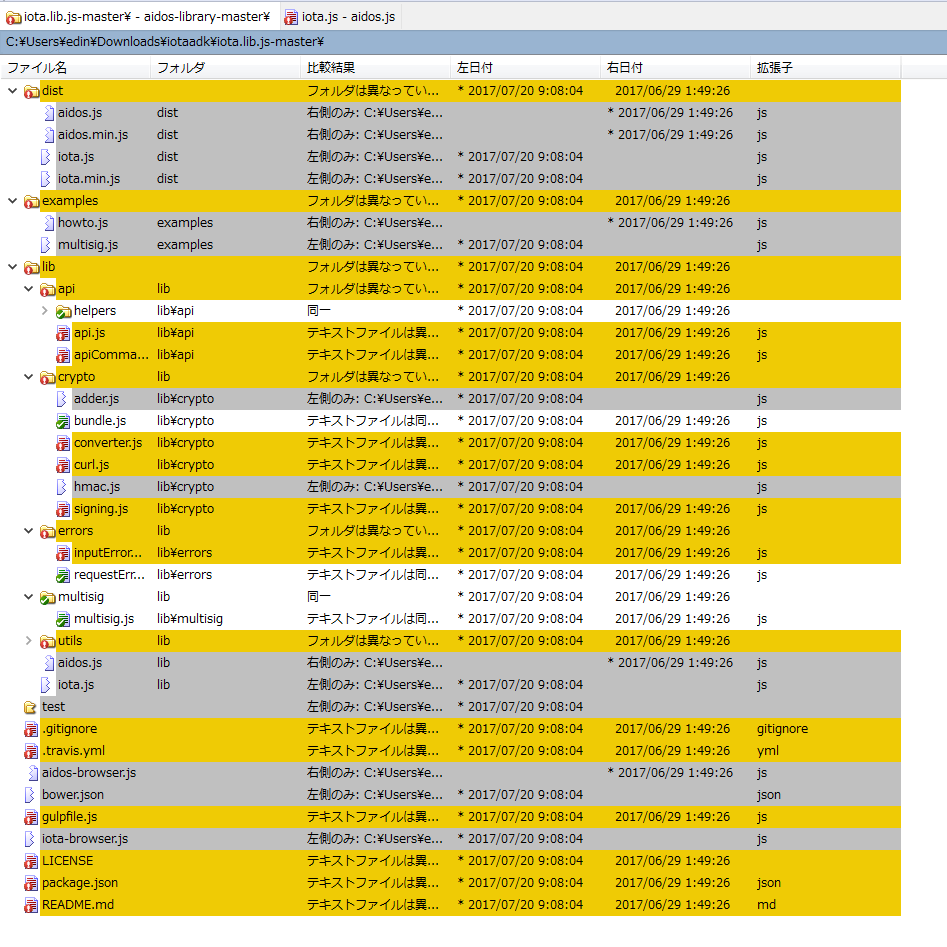947x947 pixels.
Task: Click the md extension cell
Action: click(x=766, y=905)
